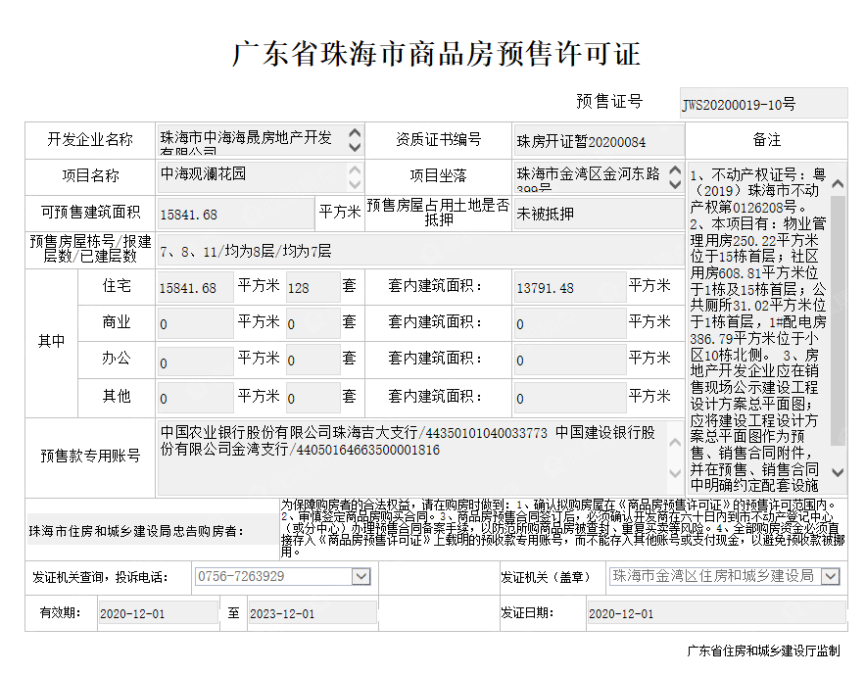Viewport: 865px width, 675px height.
Task: Click the 珠海市金湾区住房和城乡建设局 combo box
Action: point(724,577)
